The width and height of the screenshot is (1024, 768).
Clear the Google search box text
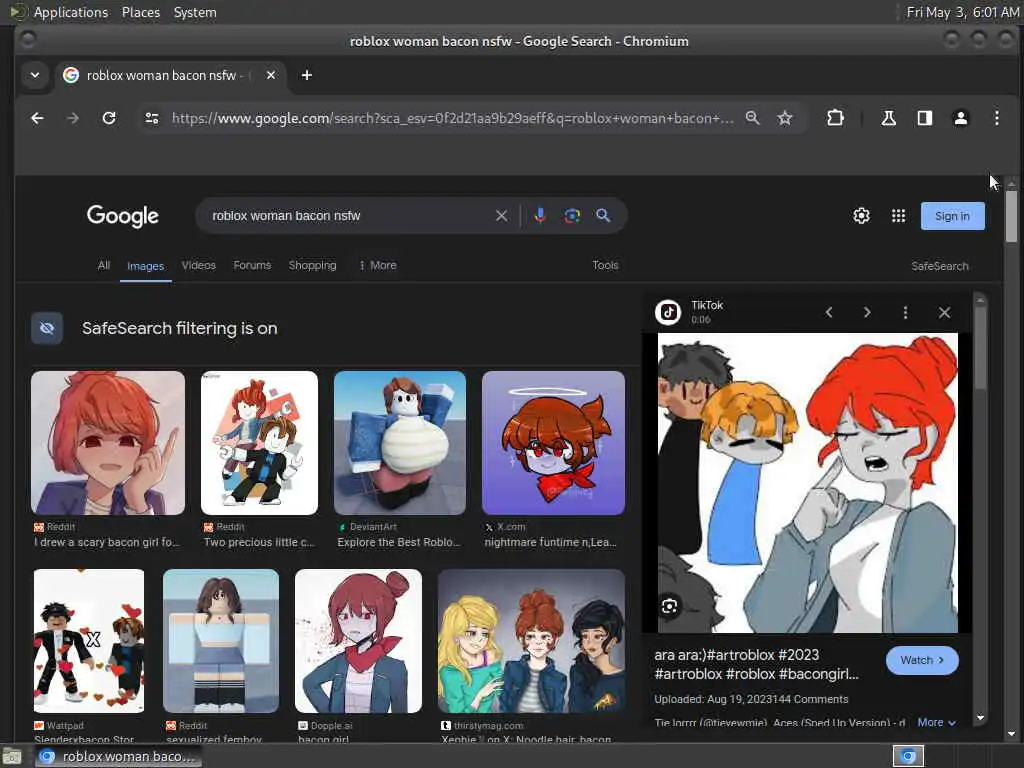coord(502,216)
